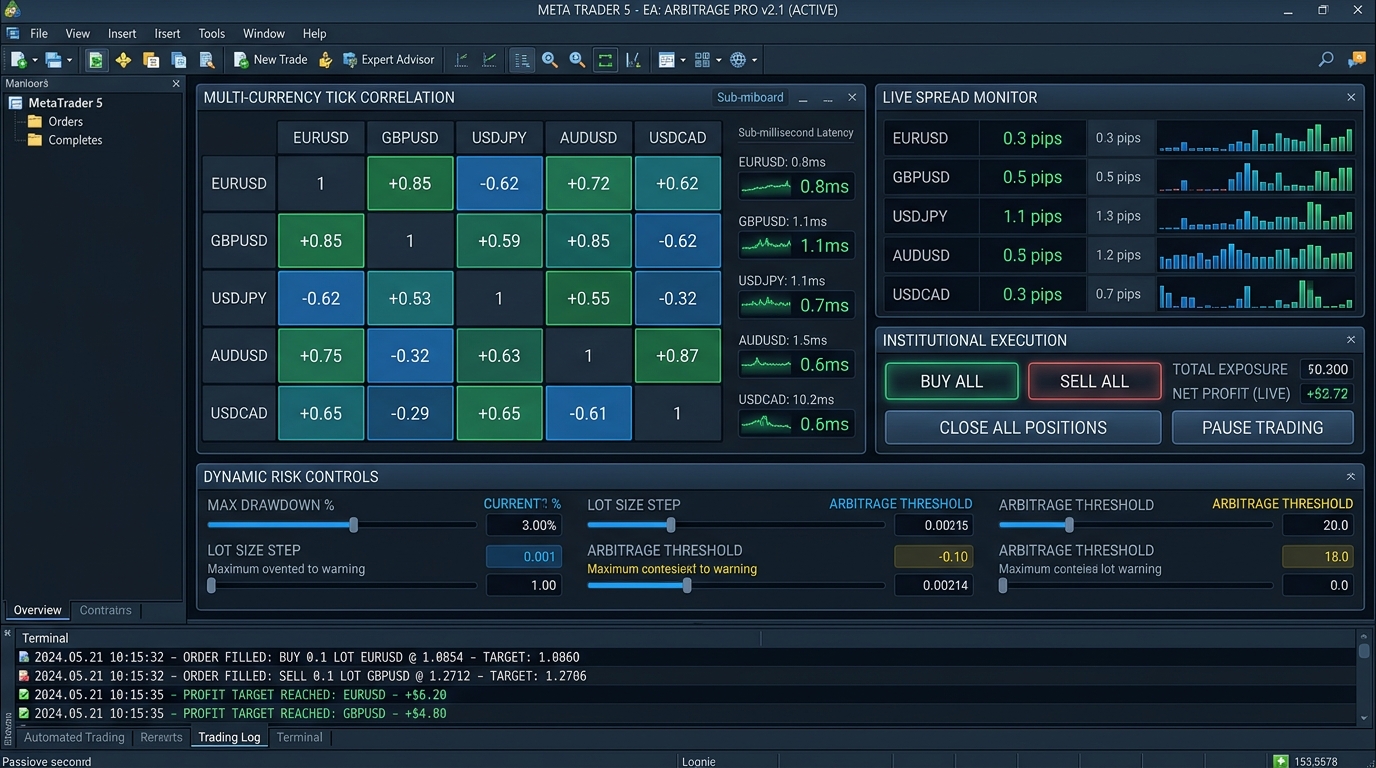The height and width of the screenshot is (768, 1376).
Task: Click the blue overlapping windows toolbar icon
Action: (x=179, y=60)
